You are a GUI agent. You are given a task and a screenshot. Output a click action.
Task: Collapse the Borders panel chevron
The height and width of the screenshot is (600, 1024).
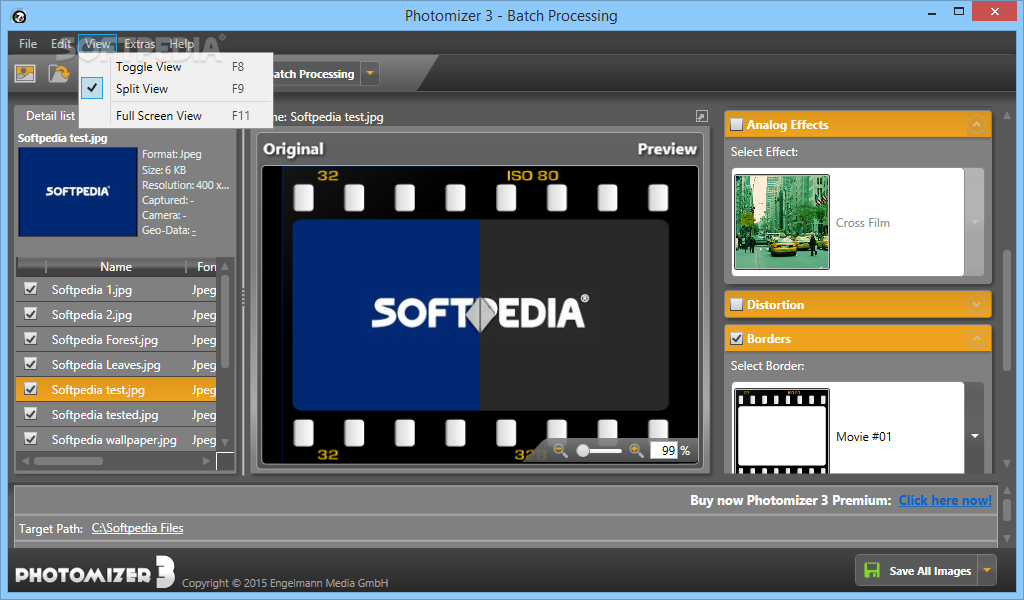(x=976, y=338)
